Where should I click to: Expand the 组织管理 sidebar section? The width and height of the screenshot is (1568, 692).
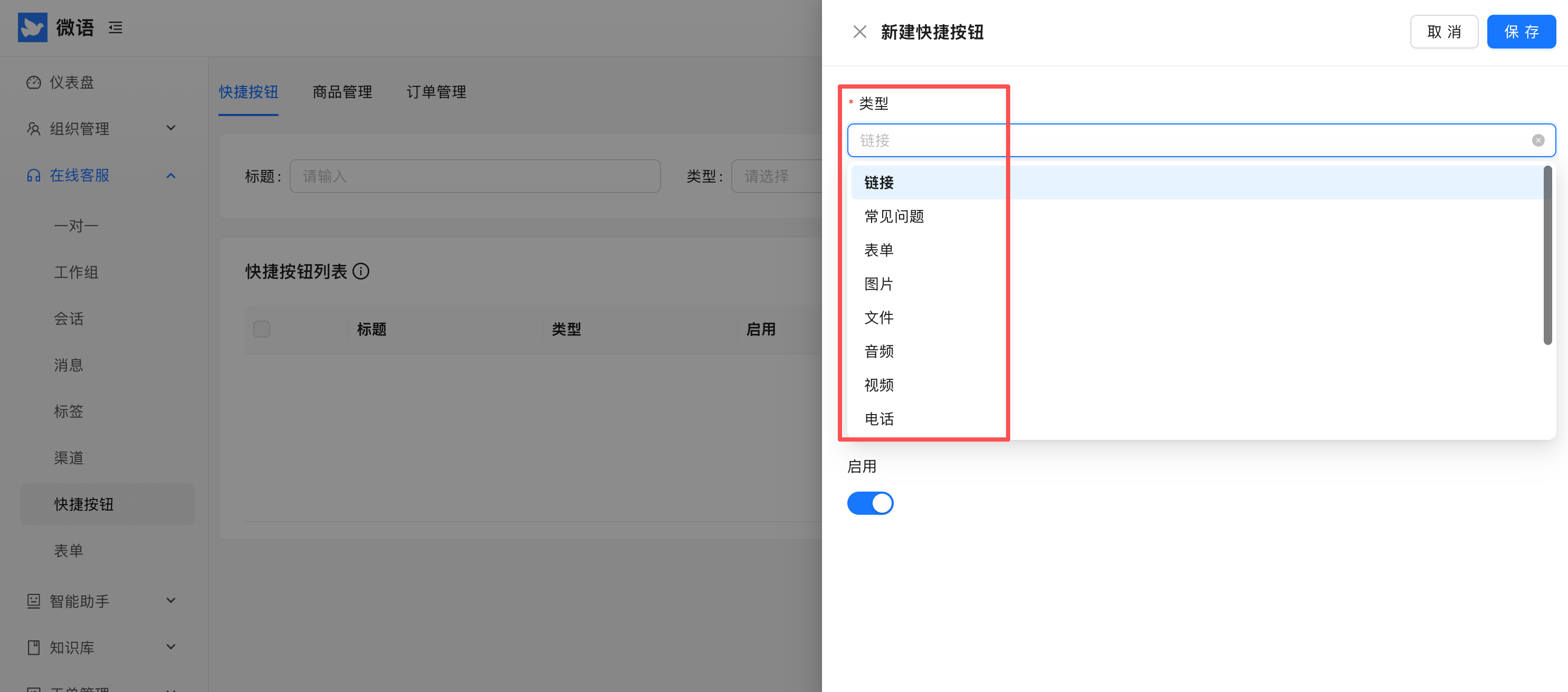click(x=171, y=128)
